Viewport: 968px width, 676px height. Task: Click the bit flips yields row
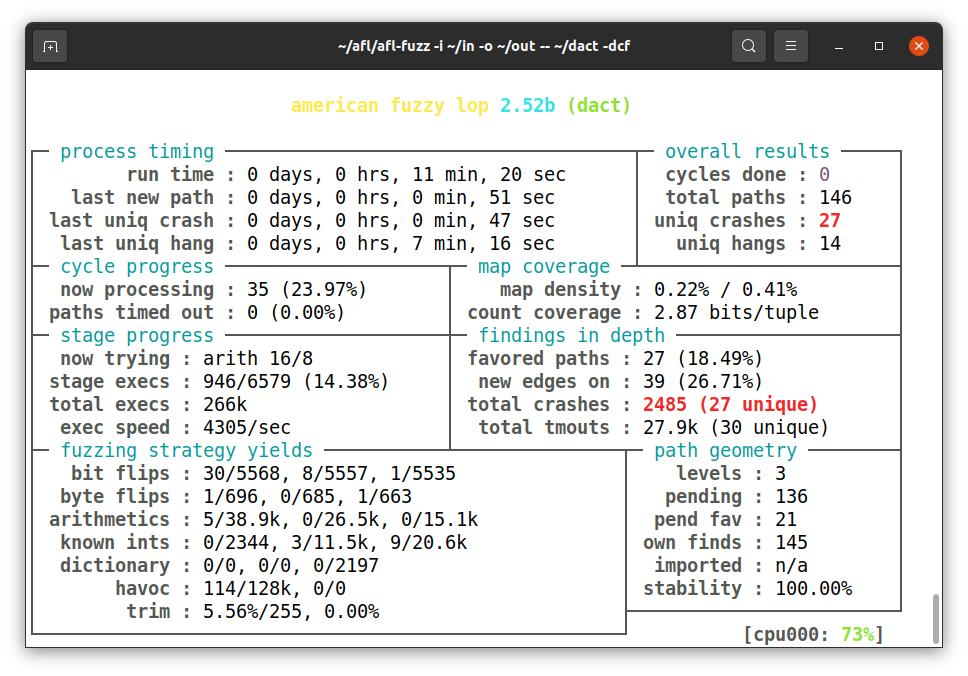point(264,474)
